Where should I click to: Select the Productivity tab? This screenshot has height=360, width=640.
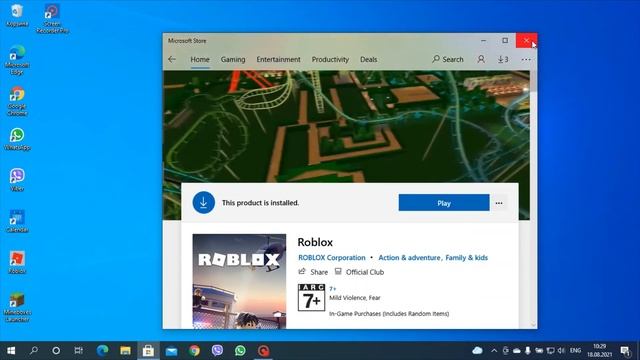[x=330, y=60]
